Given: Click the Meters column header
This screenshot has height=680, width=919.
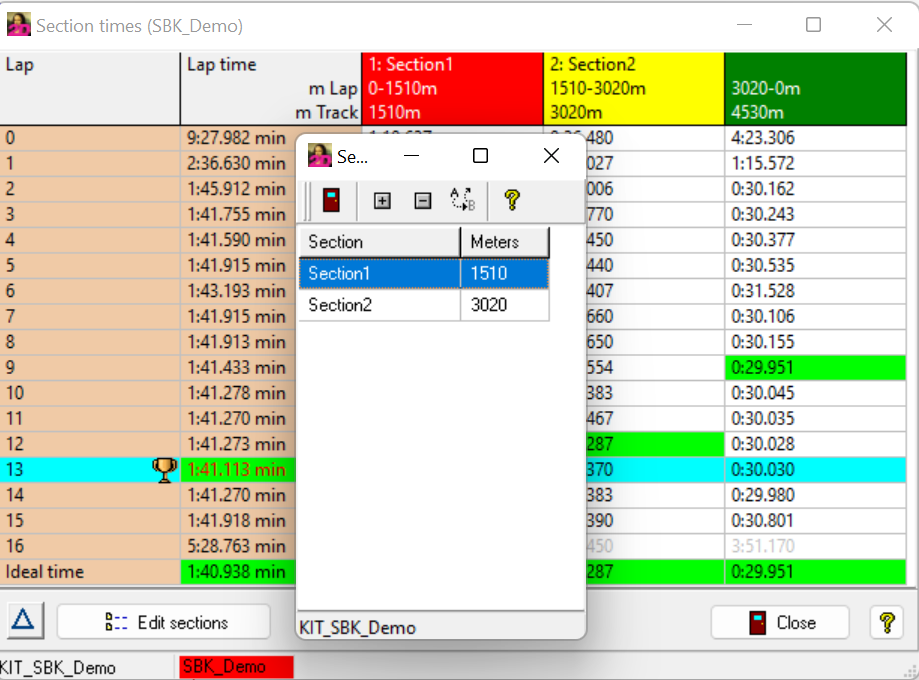Looking at the screenshot, I should (503, 242).
